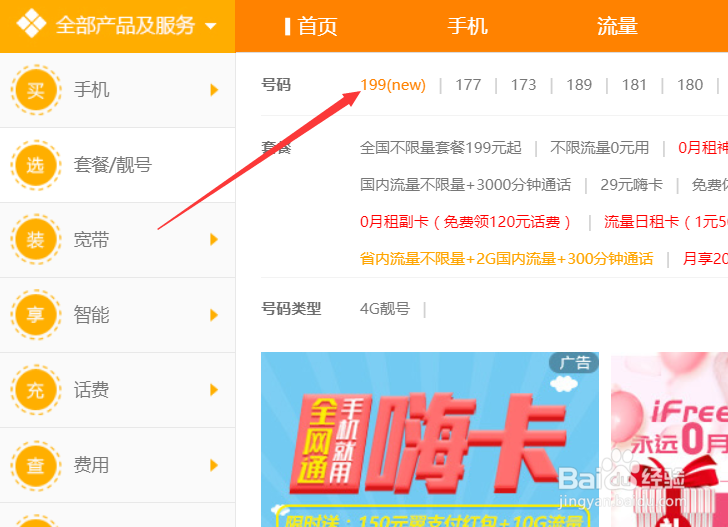Go to the 首页 tab
This screenshot has width=728, height=527.
(317, 26)
